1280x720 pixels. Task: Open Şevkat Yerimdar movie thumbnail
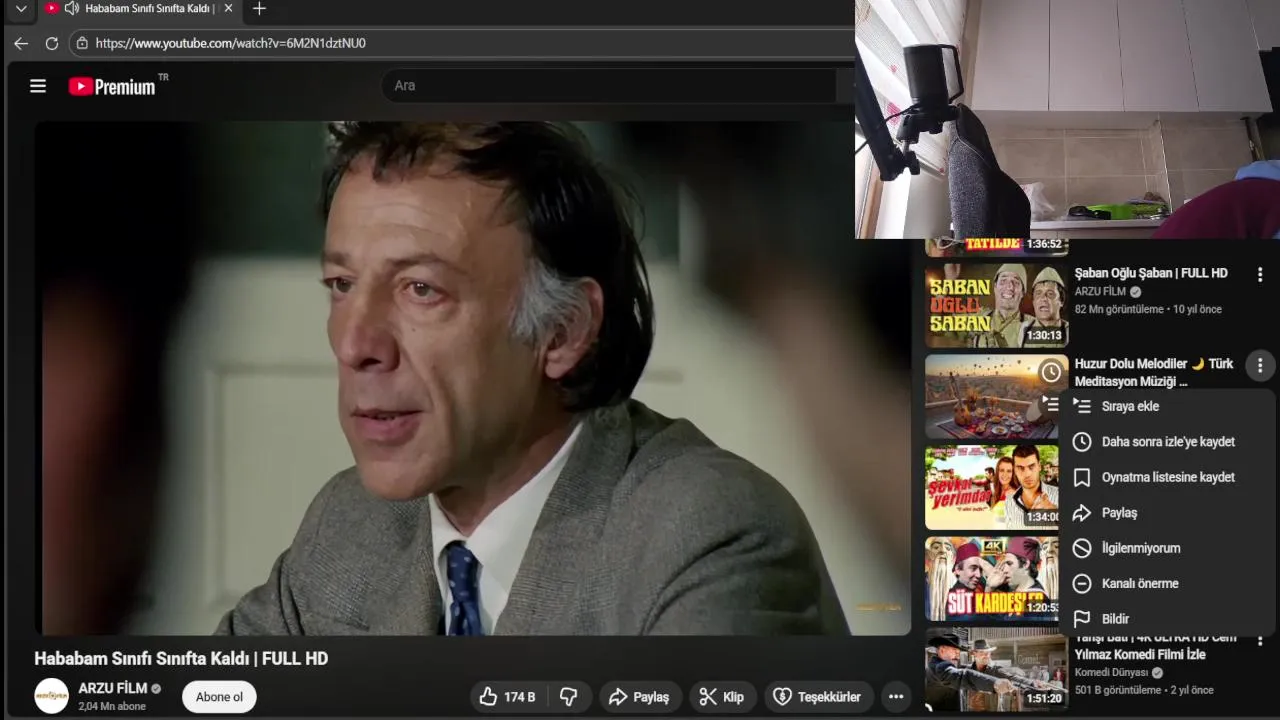tap(992, 488)
